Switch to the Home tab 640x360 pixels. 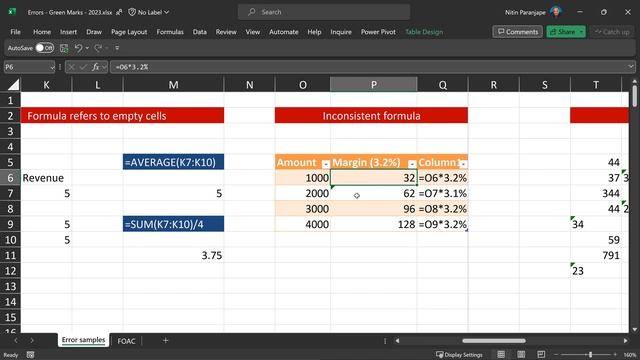tap(42, 32)
